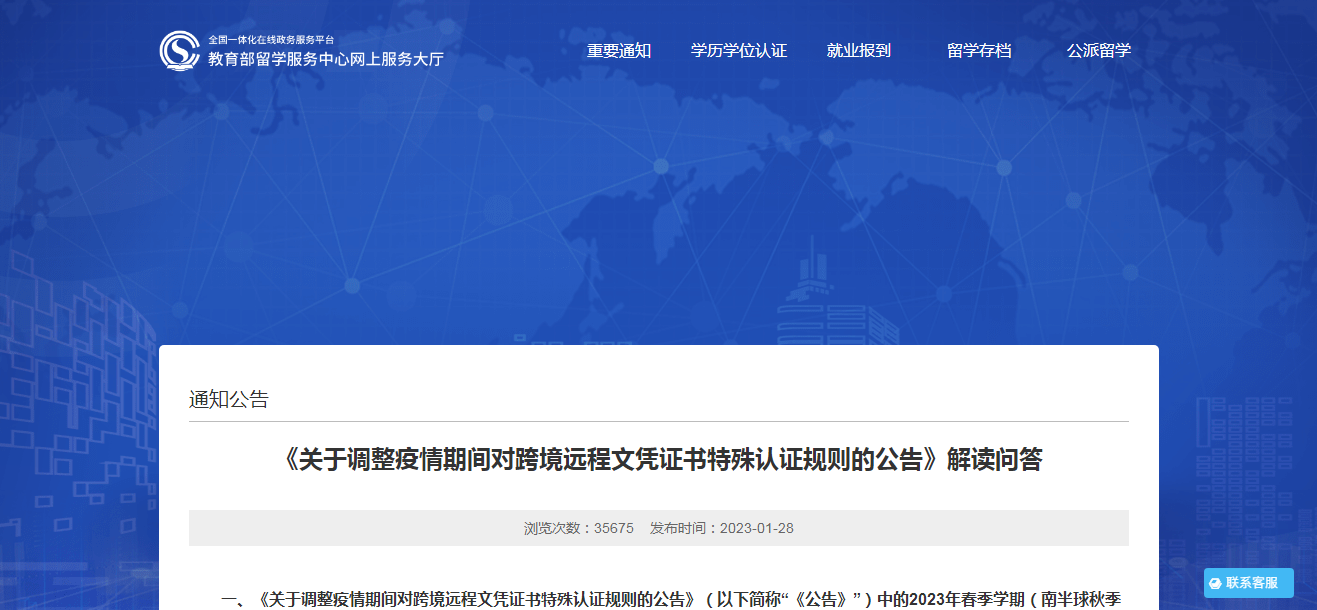This screenshot has width=1317, height=610.
Task: Click the first paragraph starting with 一、
Action: tap(670, 600)
